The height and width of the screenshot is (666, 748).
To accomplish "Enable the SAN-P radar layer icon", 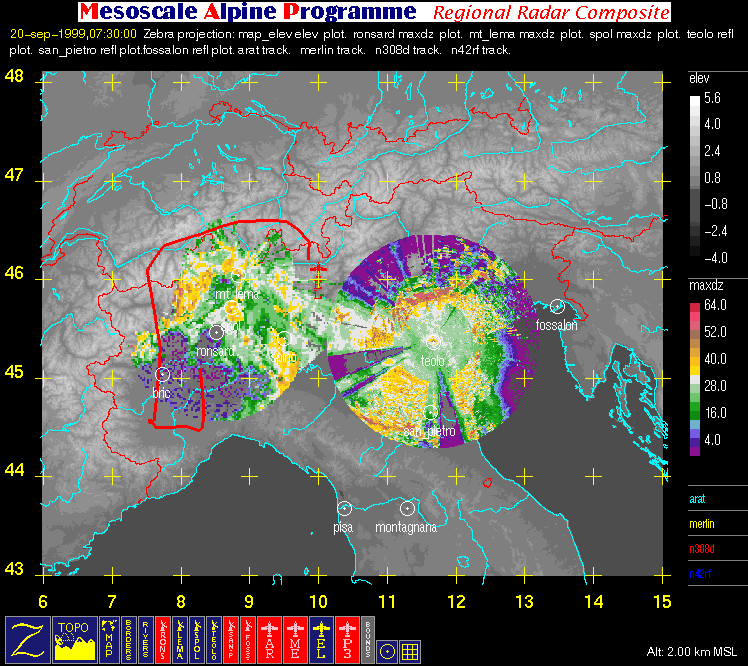I will tap(231, 640).
